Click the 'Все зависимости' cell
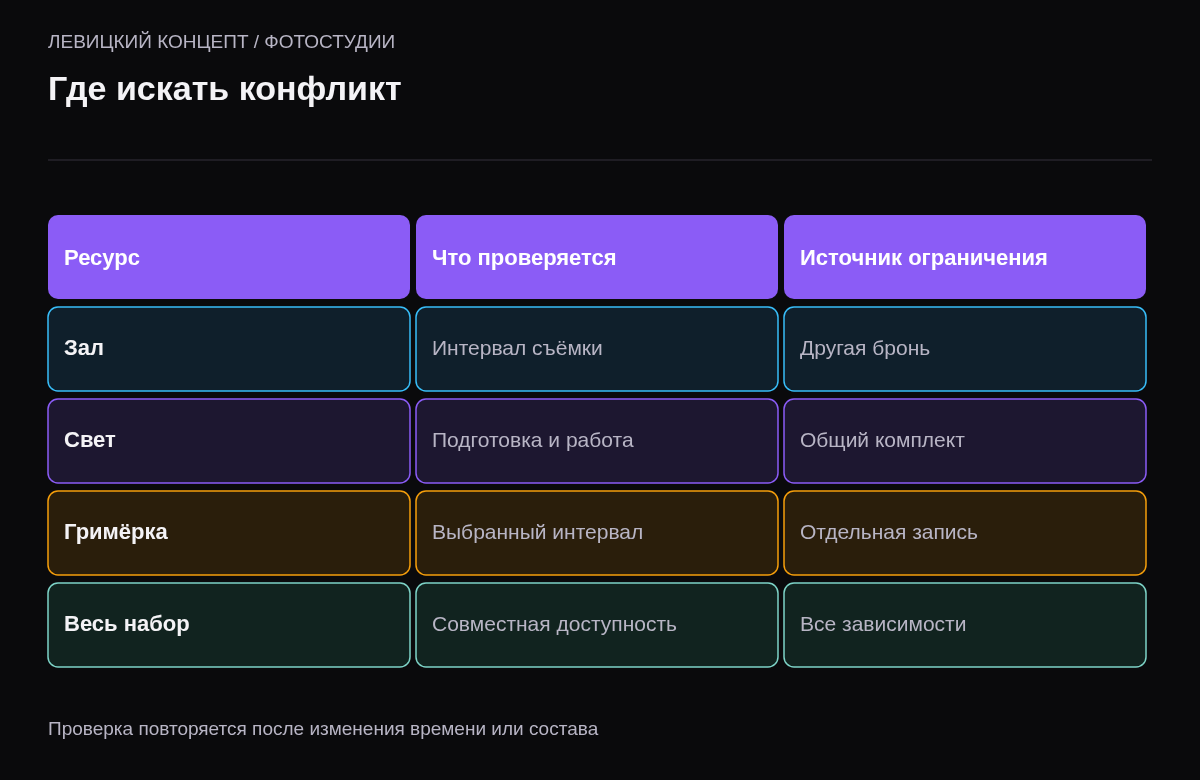Screen dimensions: 1200x780 tap(965, 625)
